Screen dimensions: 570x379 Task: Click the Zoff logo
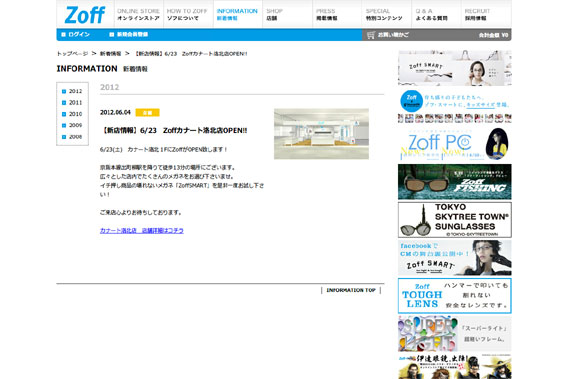pyautogui.click(x=85, y=15)
